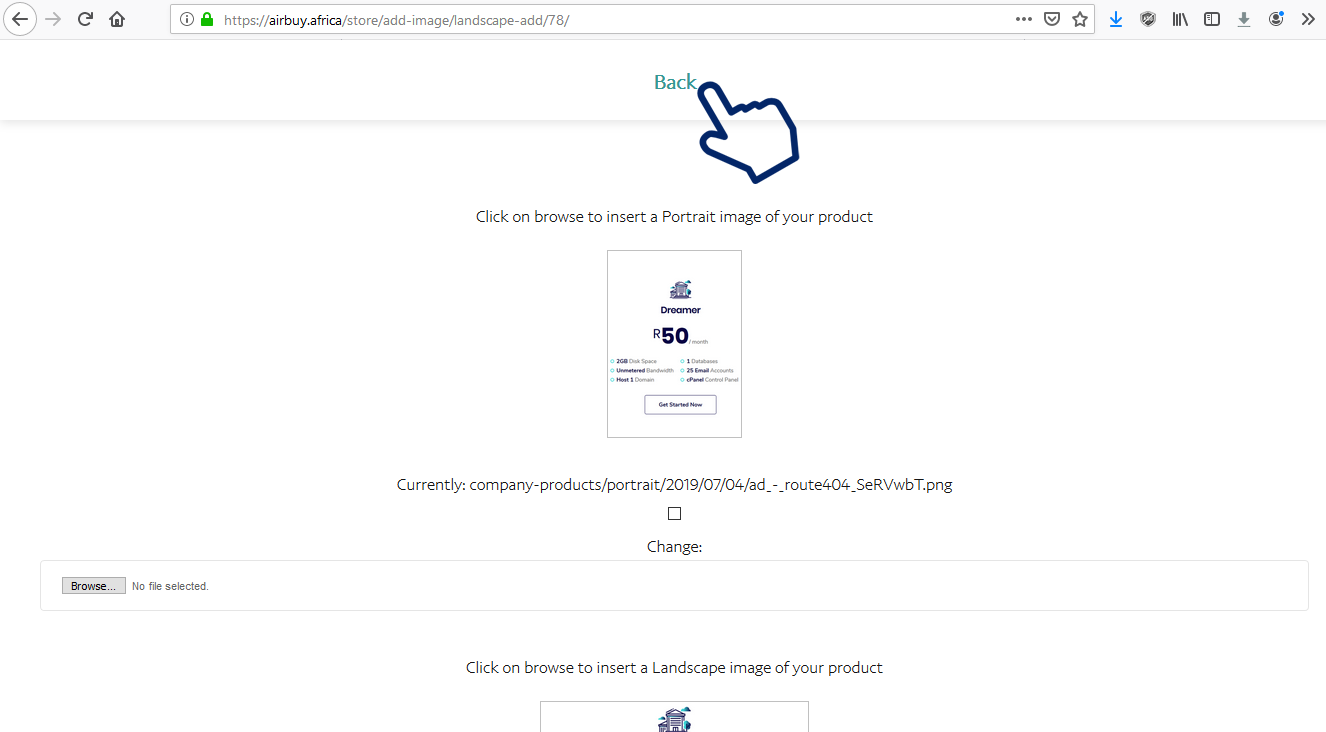Click the shield extension icon

1148,19
